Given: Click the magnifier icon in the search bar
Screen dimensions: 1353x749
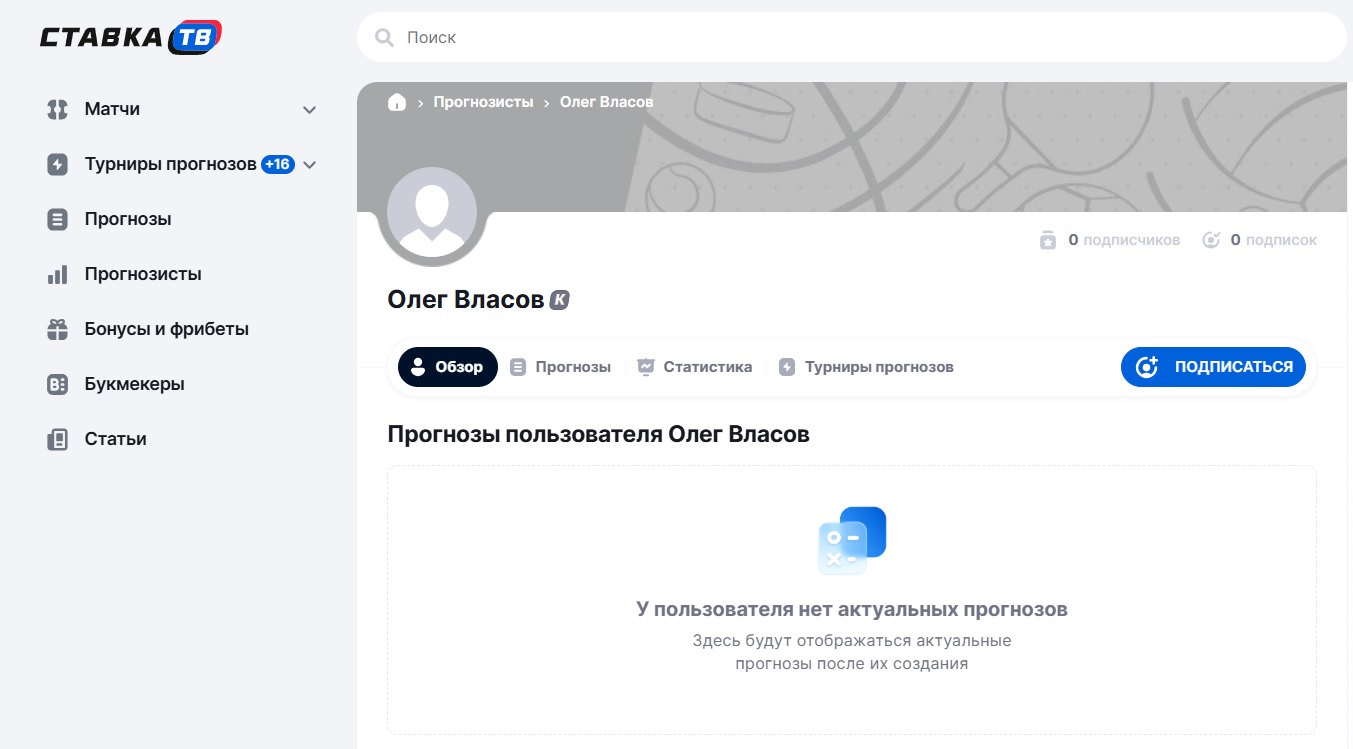Looking at the screenshot, I should pos(384,37).
